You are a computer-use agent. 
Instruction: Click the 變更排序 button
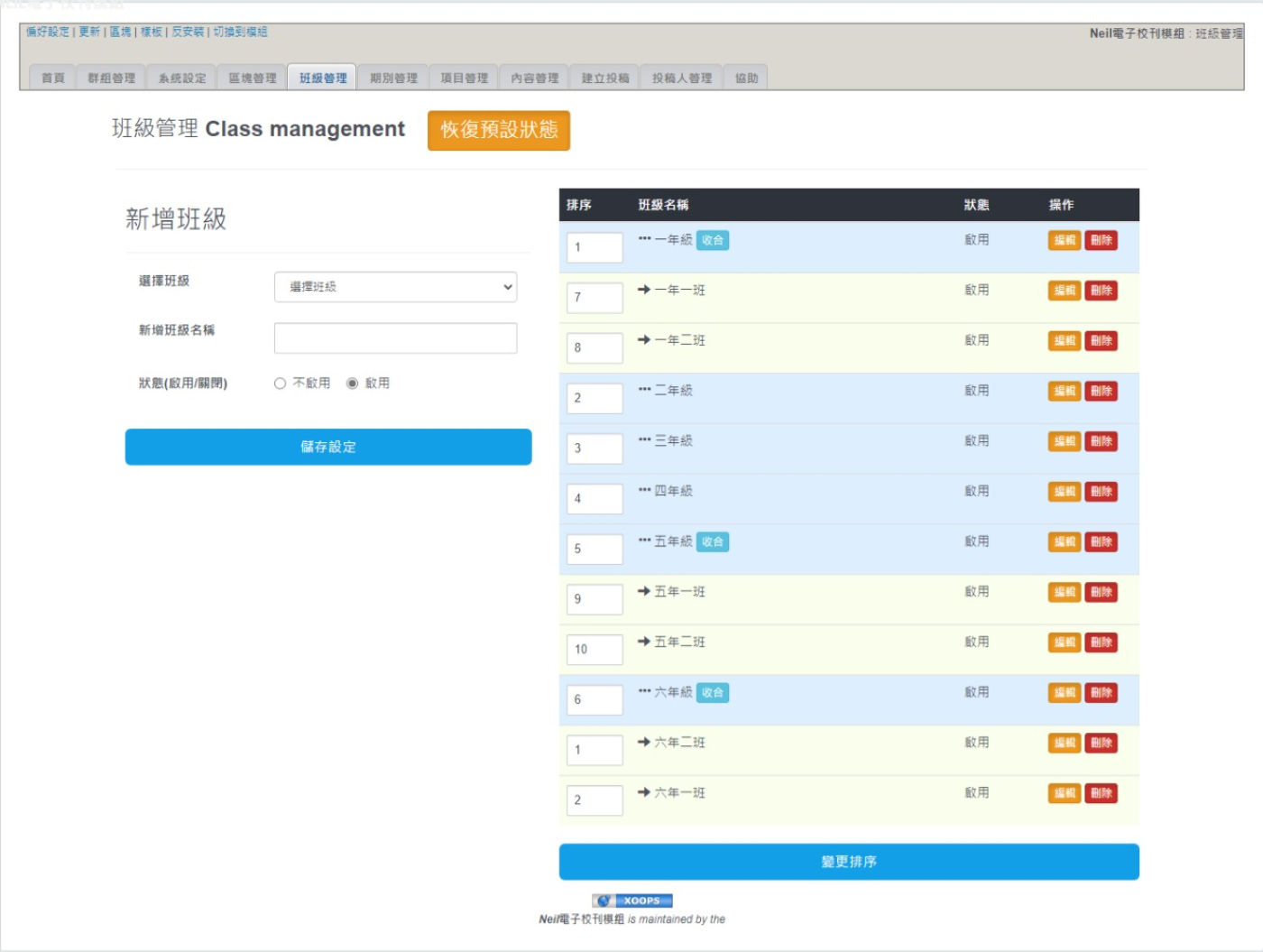click(848, 862)
